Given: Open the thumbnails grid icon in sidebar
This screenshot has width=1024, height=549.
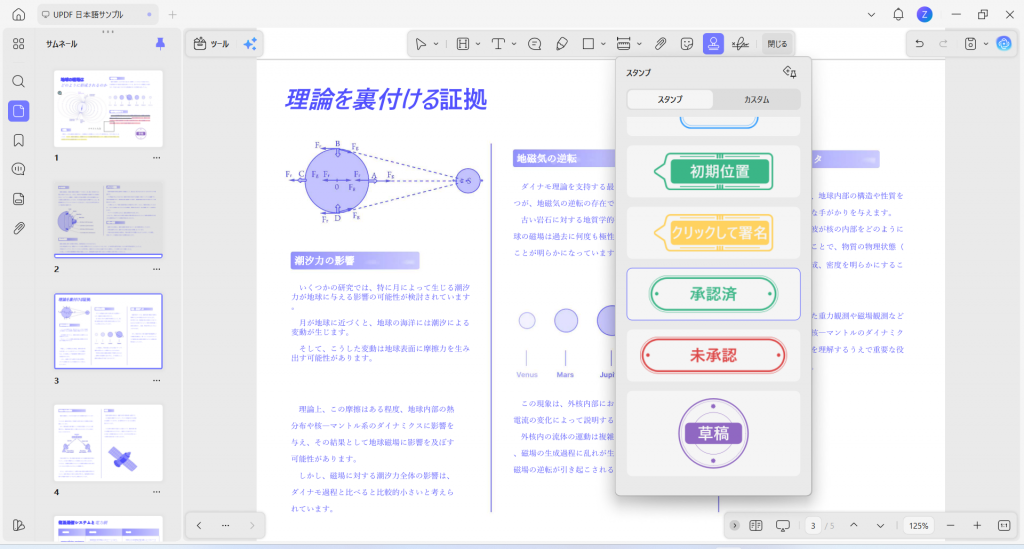Looking at the screenshot, I should click(x=18, y=44).
